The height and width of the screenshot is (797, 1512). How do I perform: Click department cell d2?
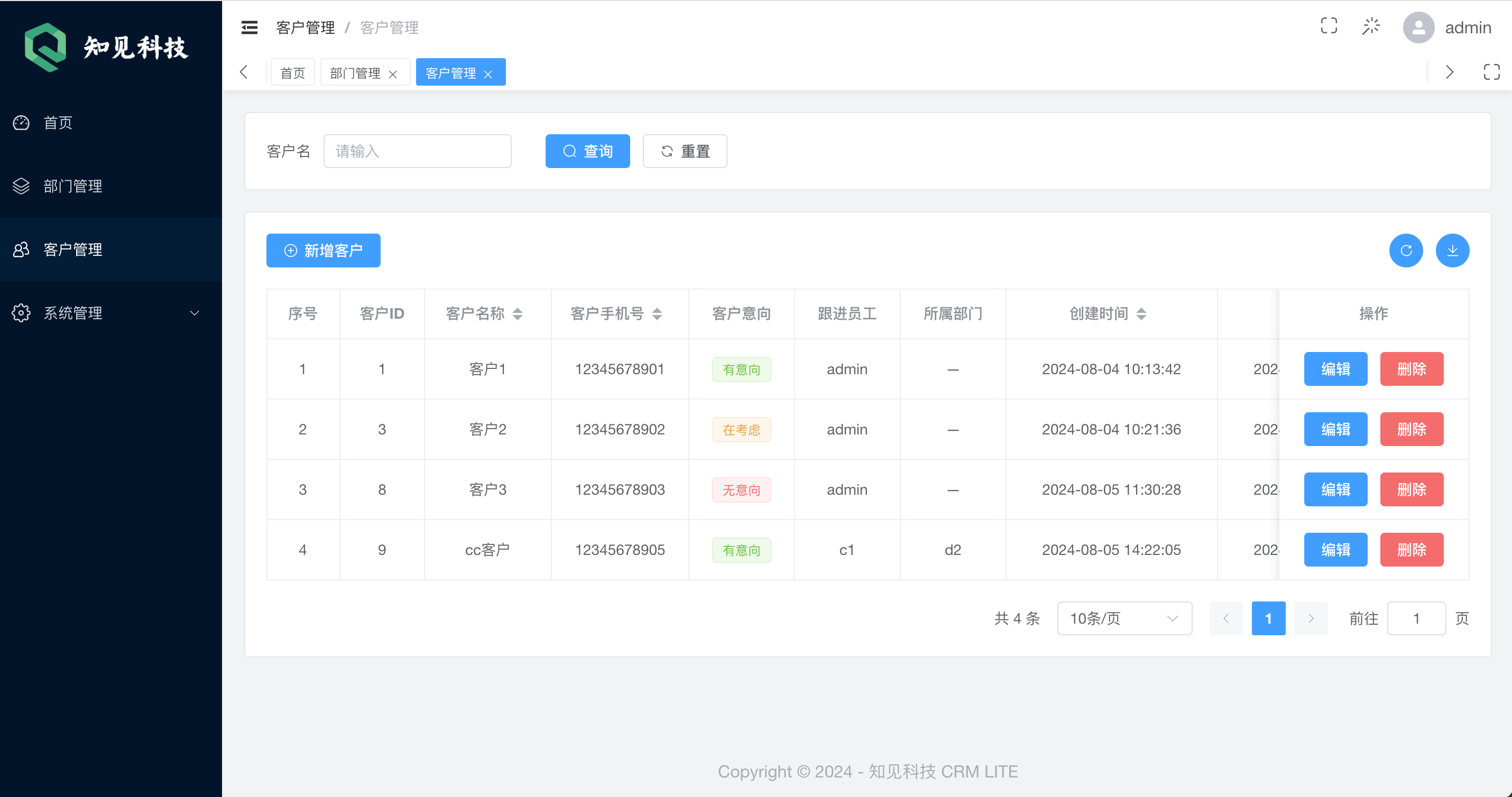pos(953,550)
